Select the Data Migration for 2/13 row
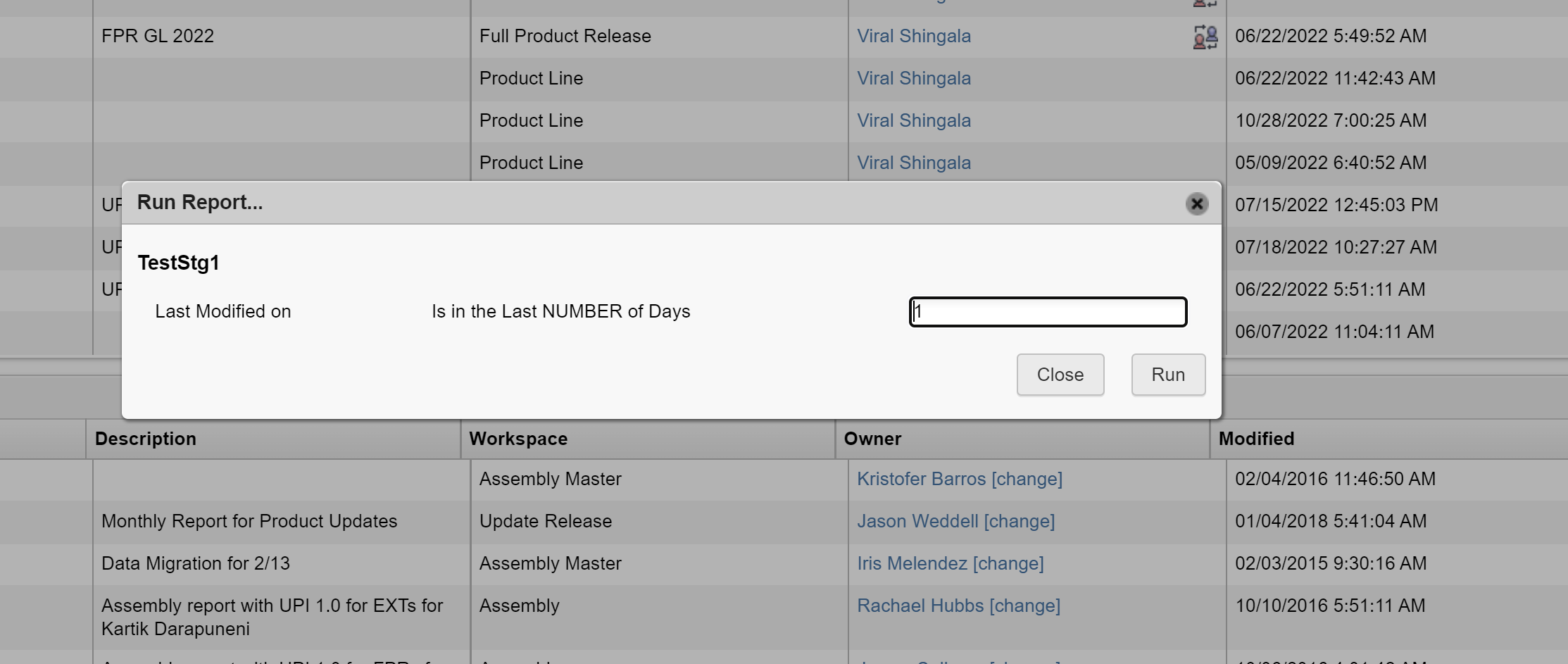1568x664 pixels. coord(196,564)
